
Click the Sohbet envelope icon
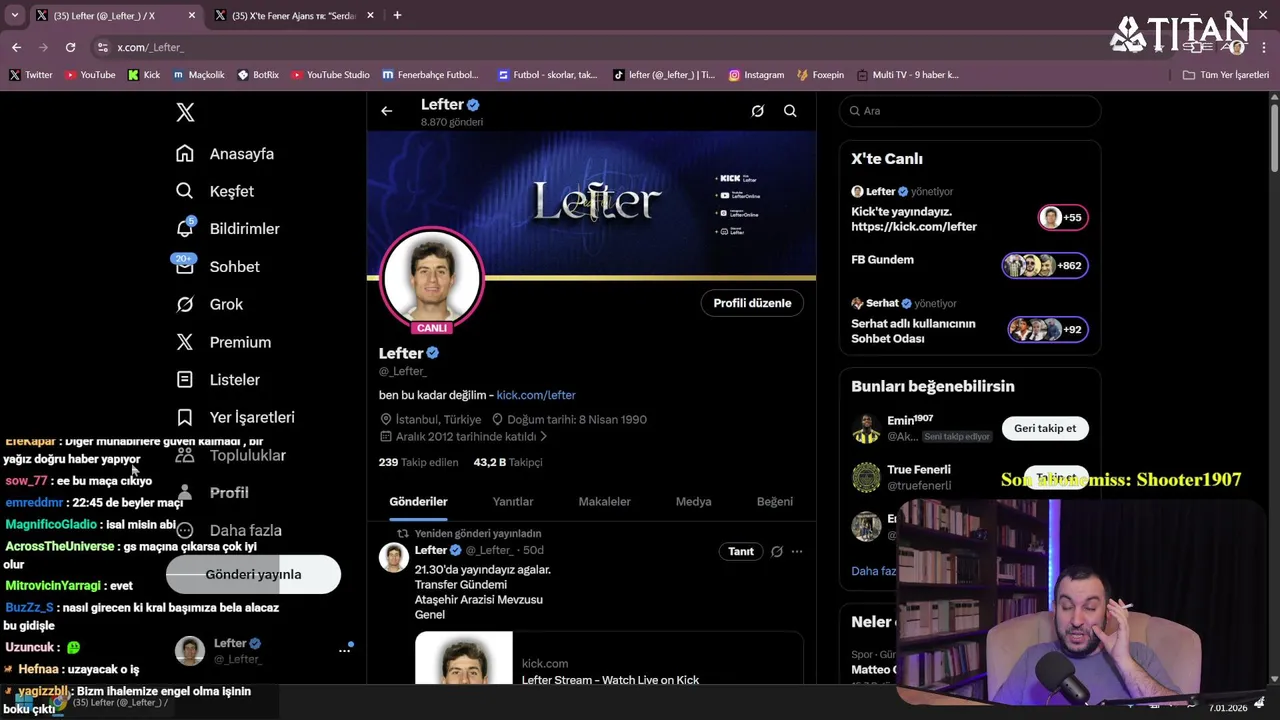[x=184, y=267]
